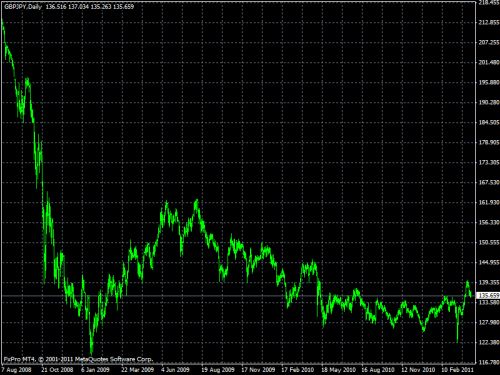Image resolution: width=500 pixels, height=375 pixels.
Task: Click the 7 Aug 2008 date label
Action: tap(16, 370)
